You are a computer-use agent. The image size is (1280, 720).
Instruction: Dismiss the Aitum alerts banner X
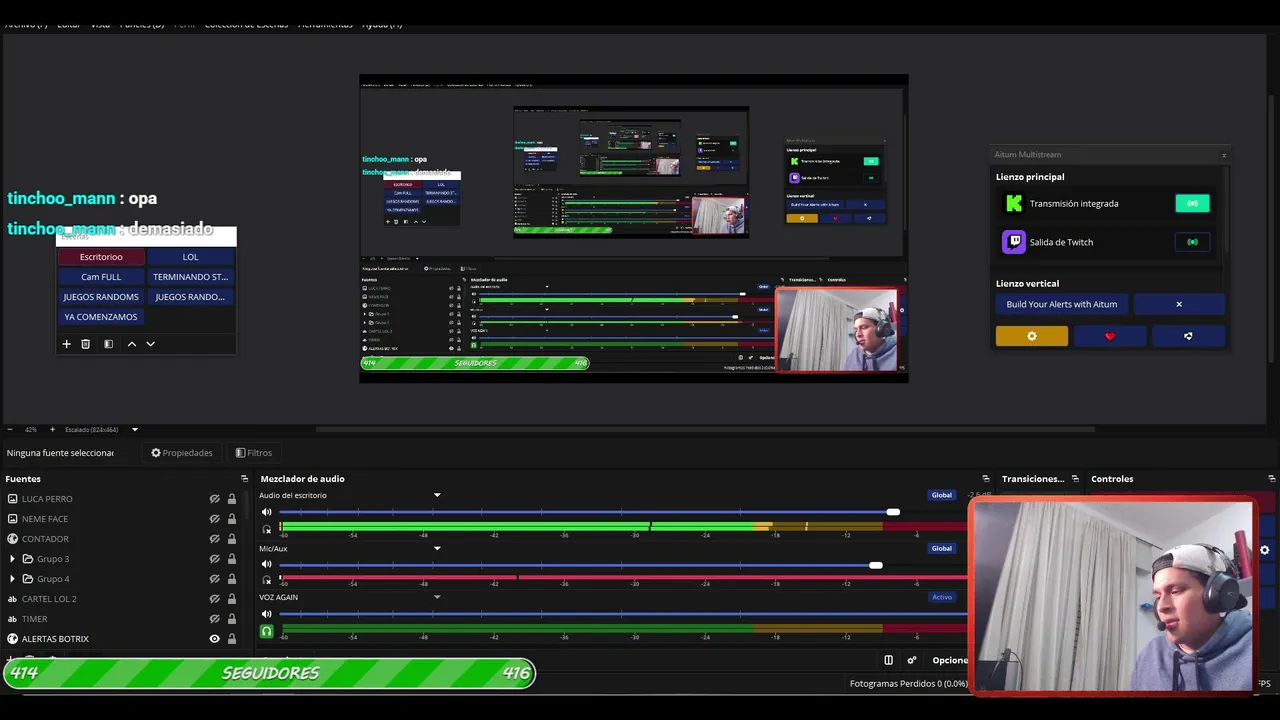click(x=1179, y=304)
